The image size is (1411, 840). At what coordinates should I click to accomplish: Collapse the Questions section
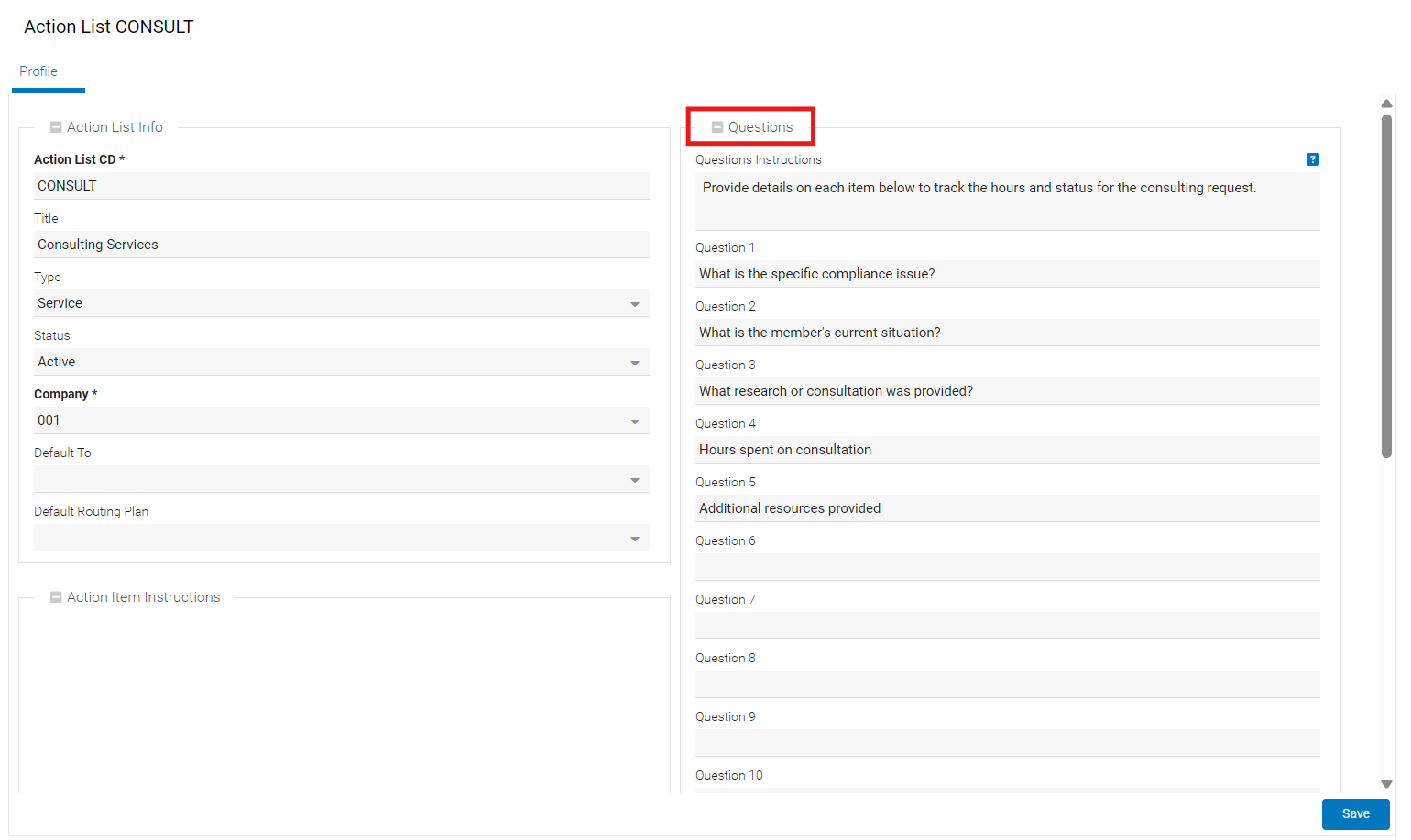[x=717, y=127]
